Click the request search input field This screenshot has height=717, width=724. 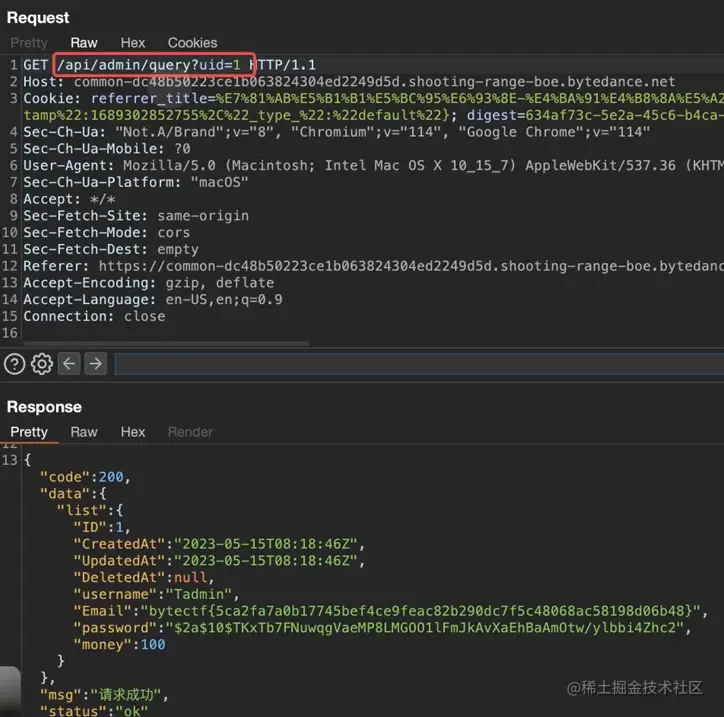pyautogui.click(x=419, y=364)
